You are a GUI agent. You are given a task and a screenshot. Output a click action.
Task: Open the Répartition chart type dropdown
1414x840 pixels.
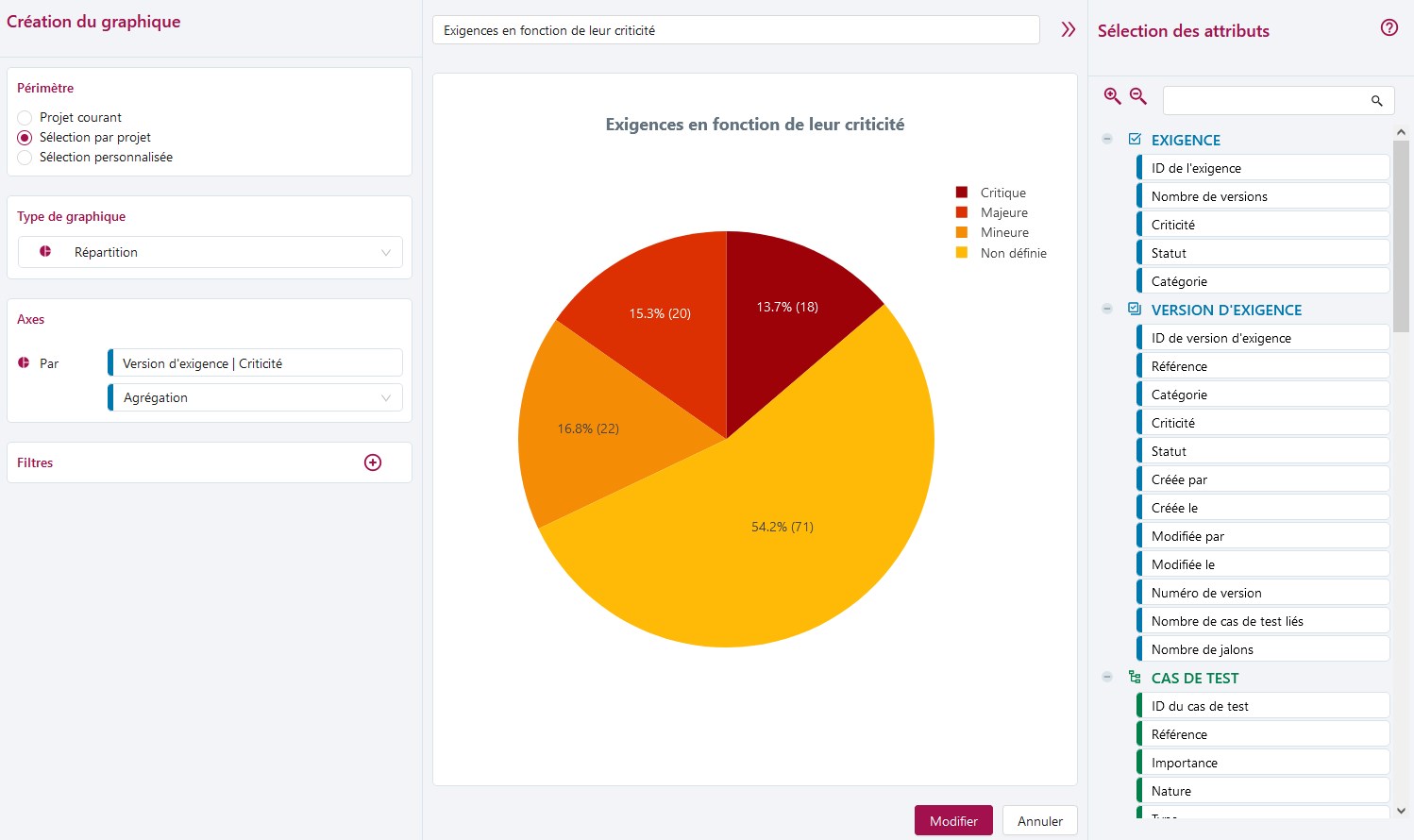pos(210,253)
